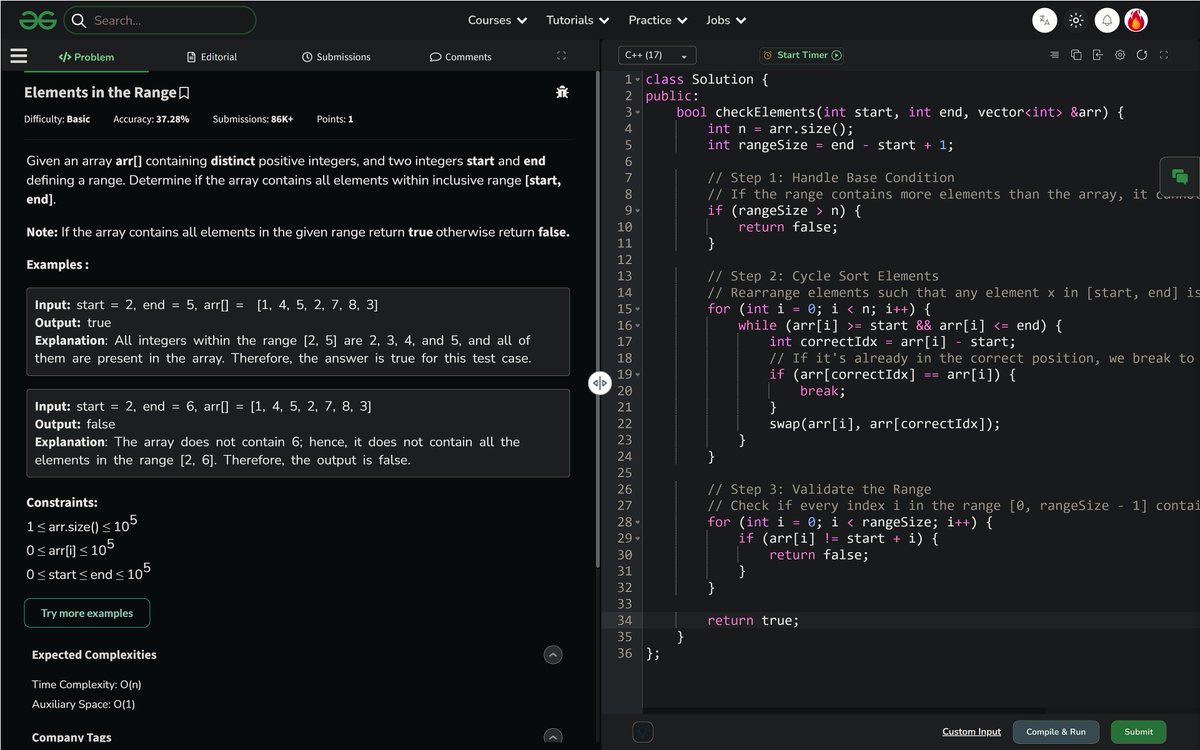Click the 'Step 3: Validate the Range' comment
The width and height of the screenshot is (1200, 750).
click(x=819, y=489)
